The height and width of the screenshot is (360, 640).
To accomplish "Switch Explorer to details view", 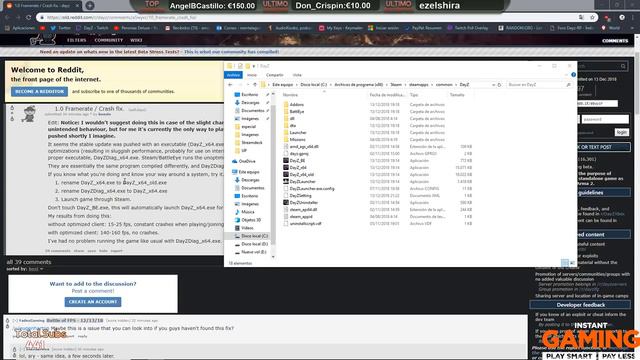I will coord(564,263).
